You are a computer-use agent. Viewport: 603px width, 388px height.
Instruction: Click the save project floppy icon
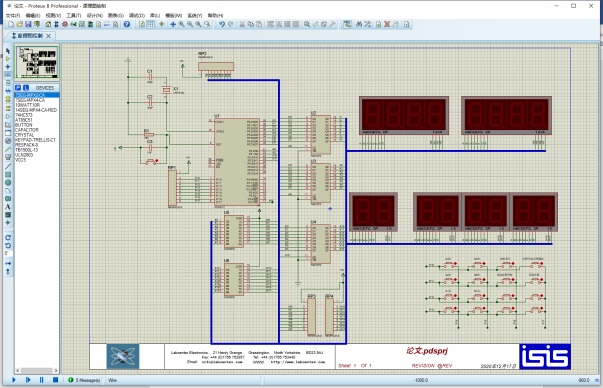click(28, 24)
